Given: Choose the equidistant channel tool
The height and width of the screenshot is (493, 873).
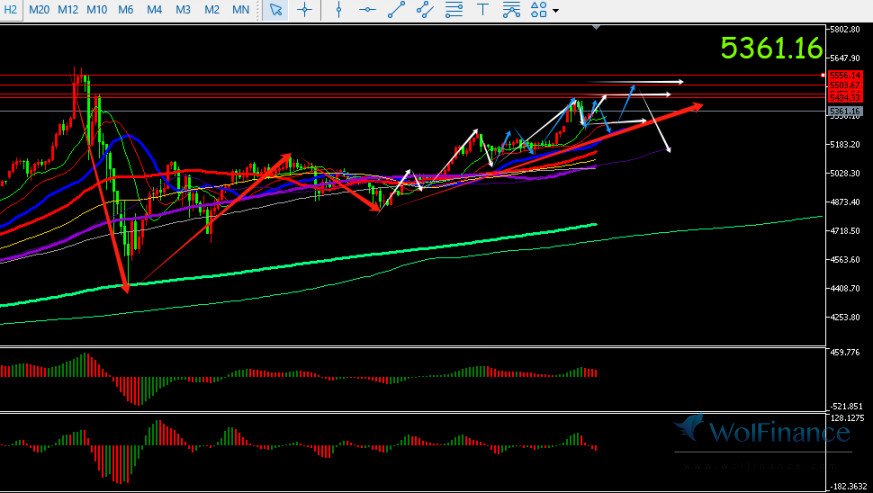Looking at the screenshot, I should 425,10.
